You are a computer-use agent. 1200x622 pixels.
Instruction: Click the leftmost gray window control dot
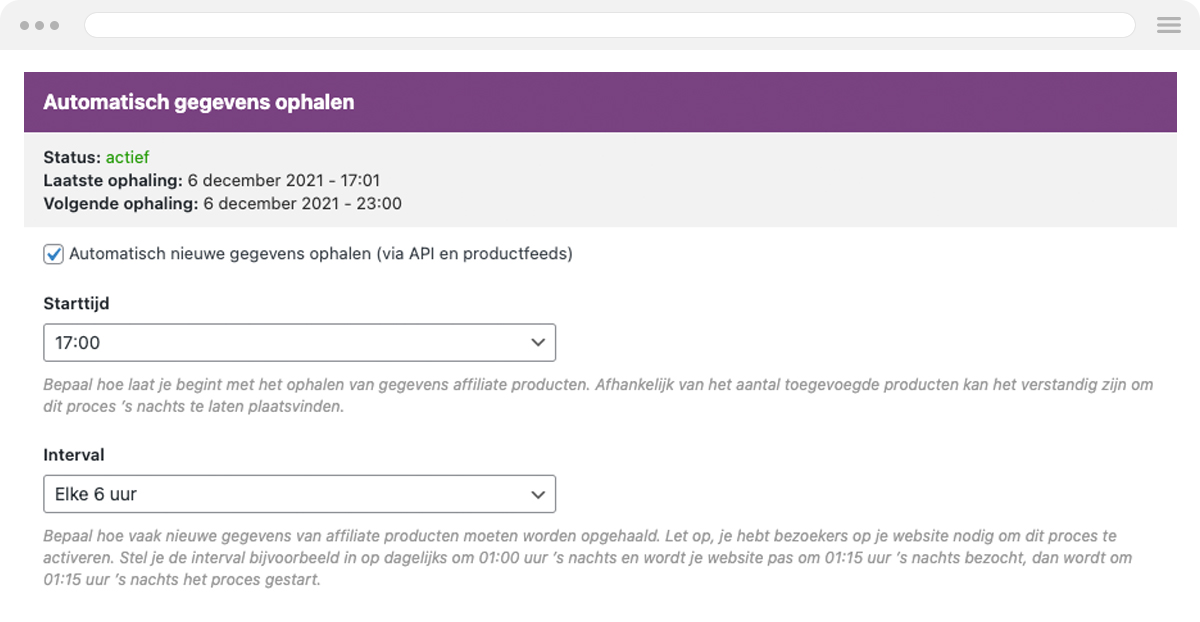23,25
